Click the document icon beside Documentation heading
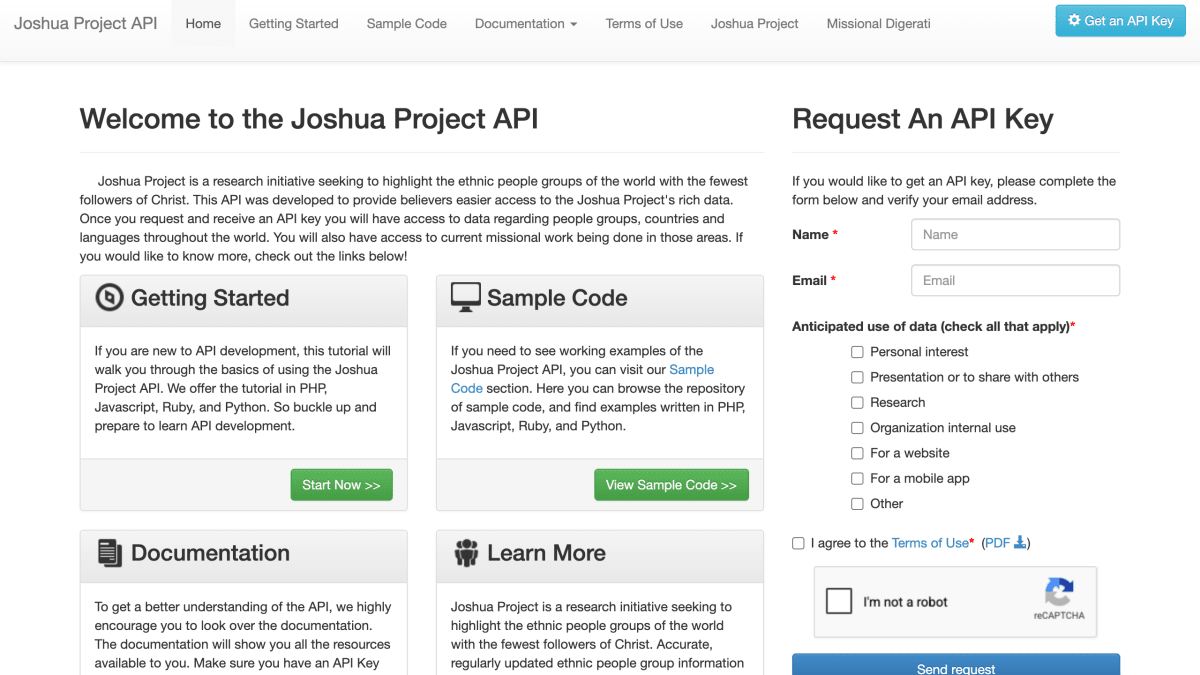The height and width of the screenshot is (675, 1200). tap(109, 553)
